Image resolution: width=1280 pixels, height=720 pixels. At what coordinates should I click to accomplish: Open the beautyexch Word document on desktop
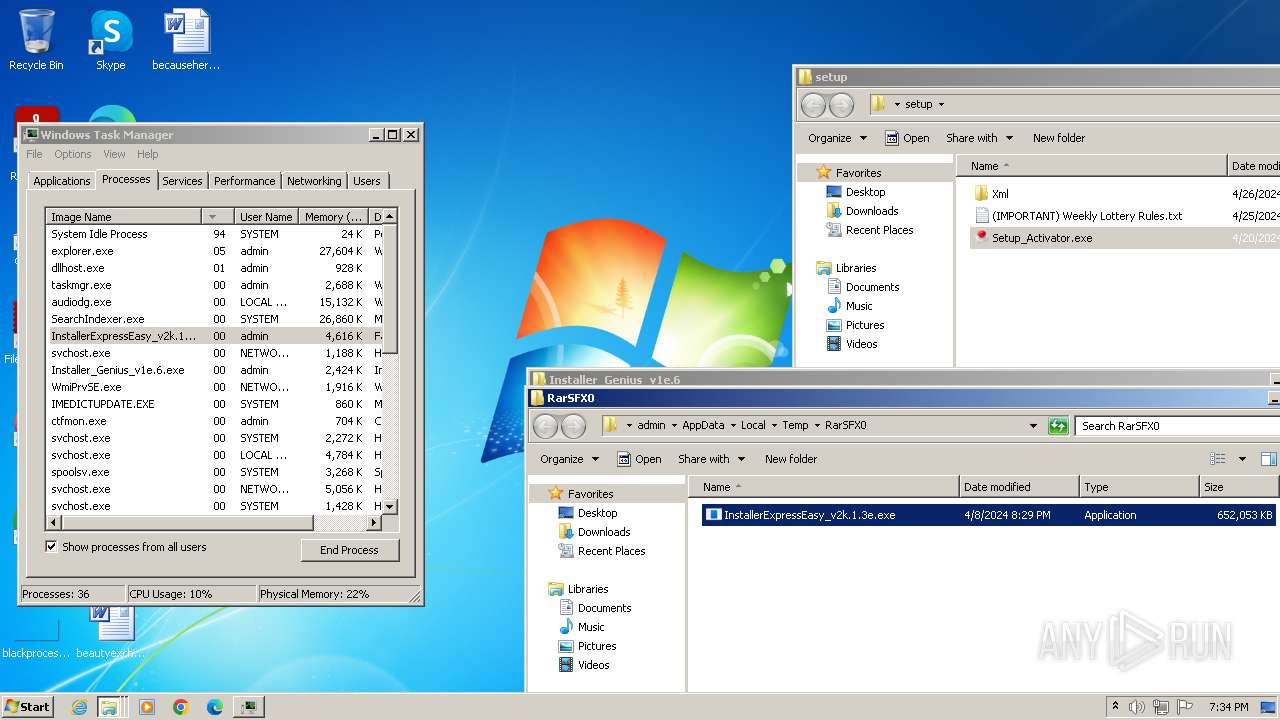click(x=110, y=630)
